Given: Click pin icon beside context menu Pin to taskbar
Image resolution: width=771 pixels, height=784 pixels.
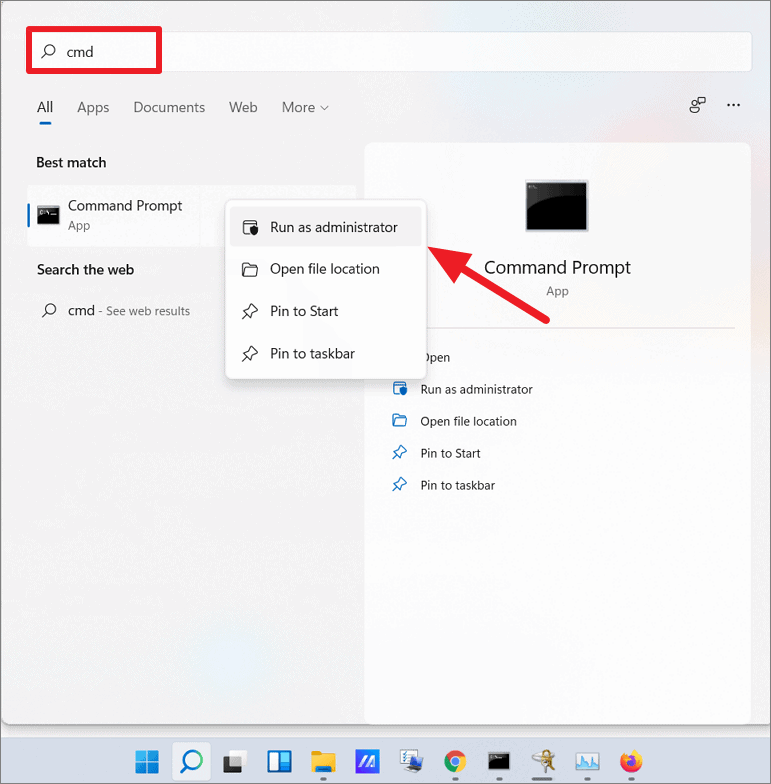Looking at the screenshot, I should coord(250,354).
